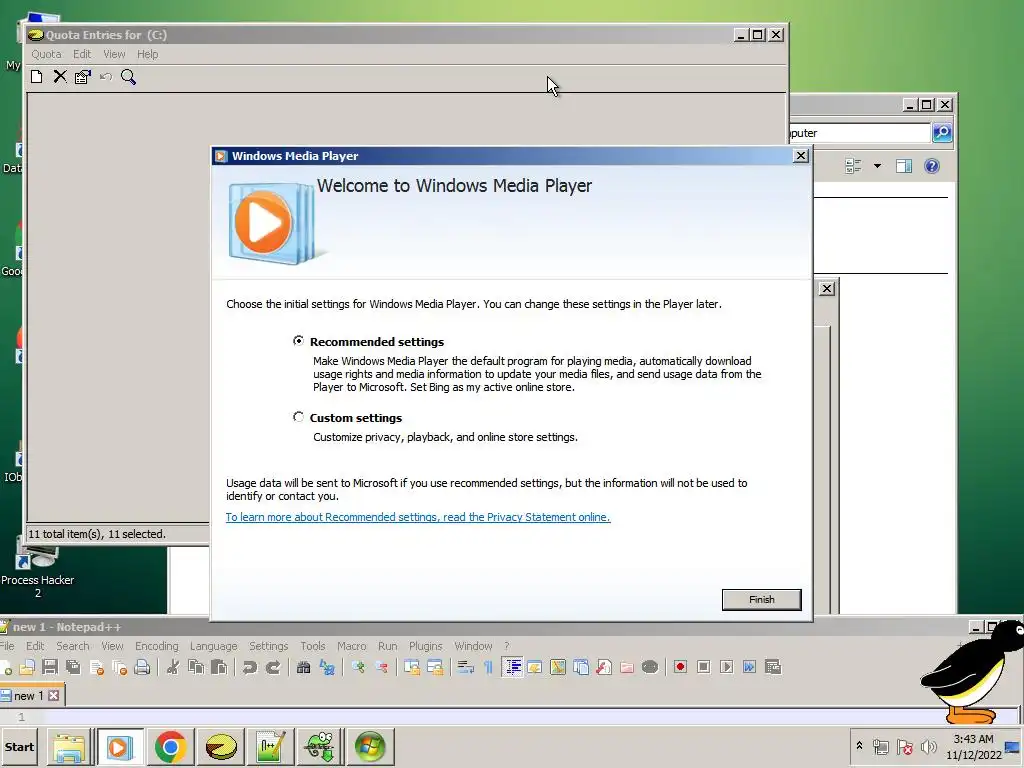Image resolution: width=1024 pixels, height=768 pixels.
Task: Open file explorer folder taskbar icon
Action: (x=69, y=746)
